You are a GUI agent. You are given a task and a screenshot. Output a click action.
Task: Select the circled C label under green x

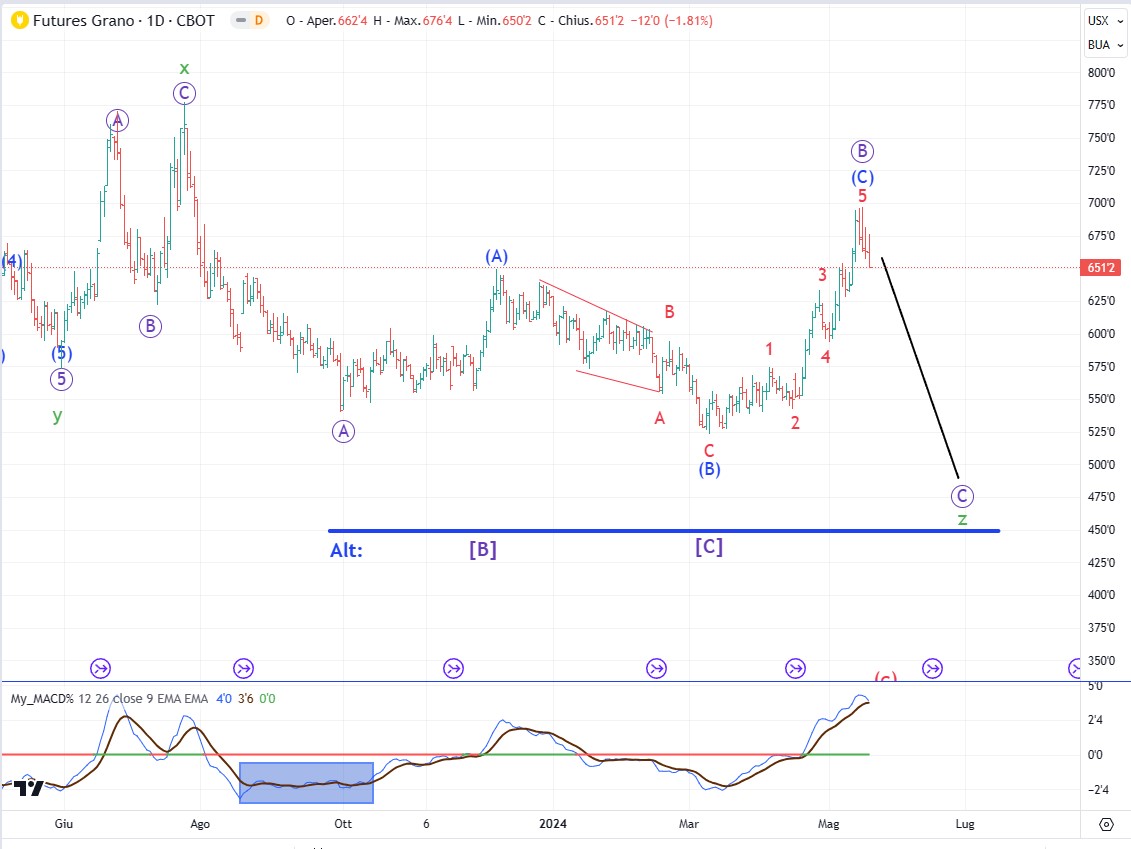coord(184,93)
